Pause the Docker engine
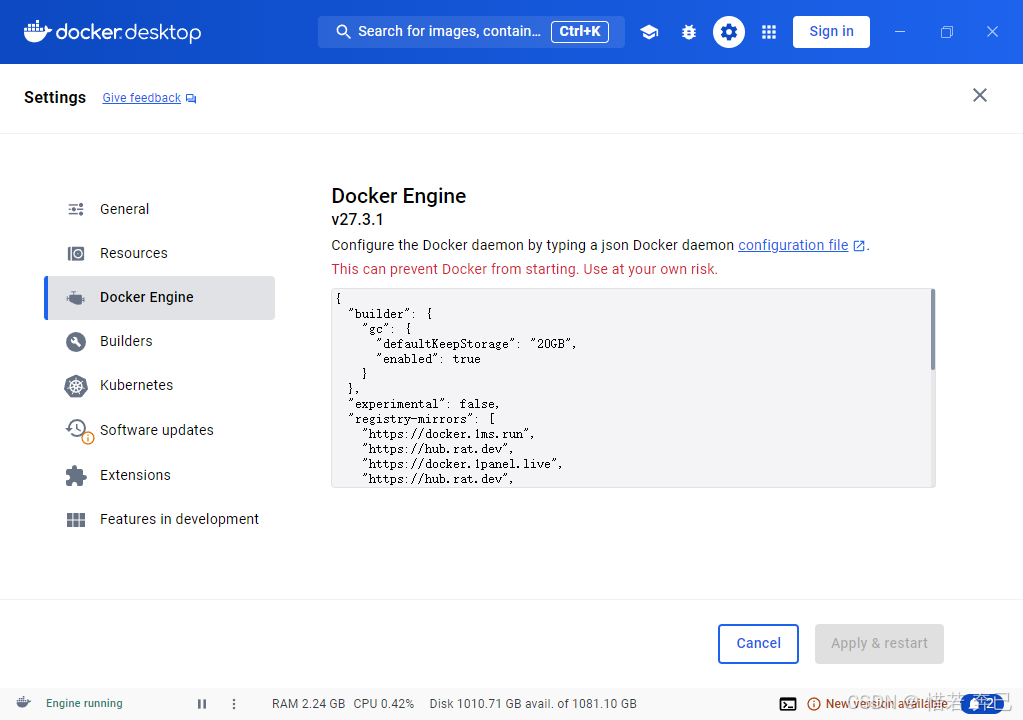 click(202, 704)
